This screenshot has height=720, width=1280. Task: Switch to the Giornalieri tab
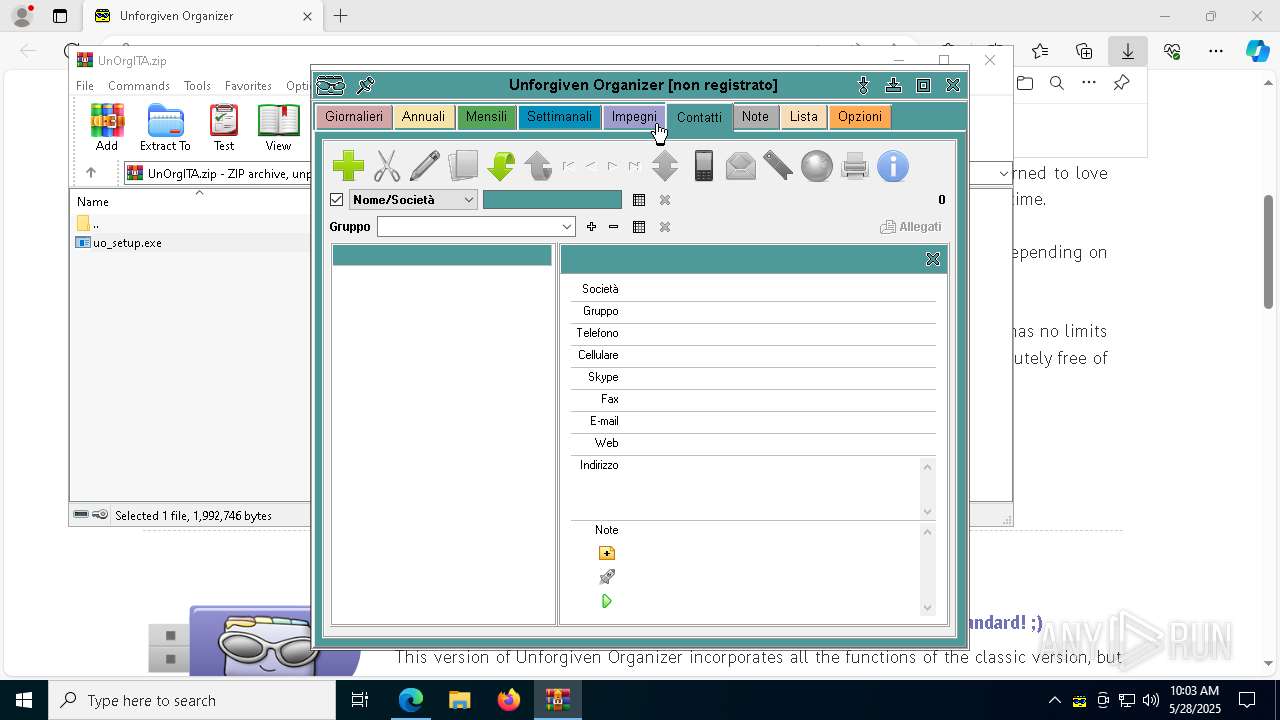pyautogui.click(x=354, y=117)
